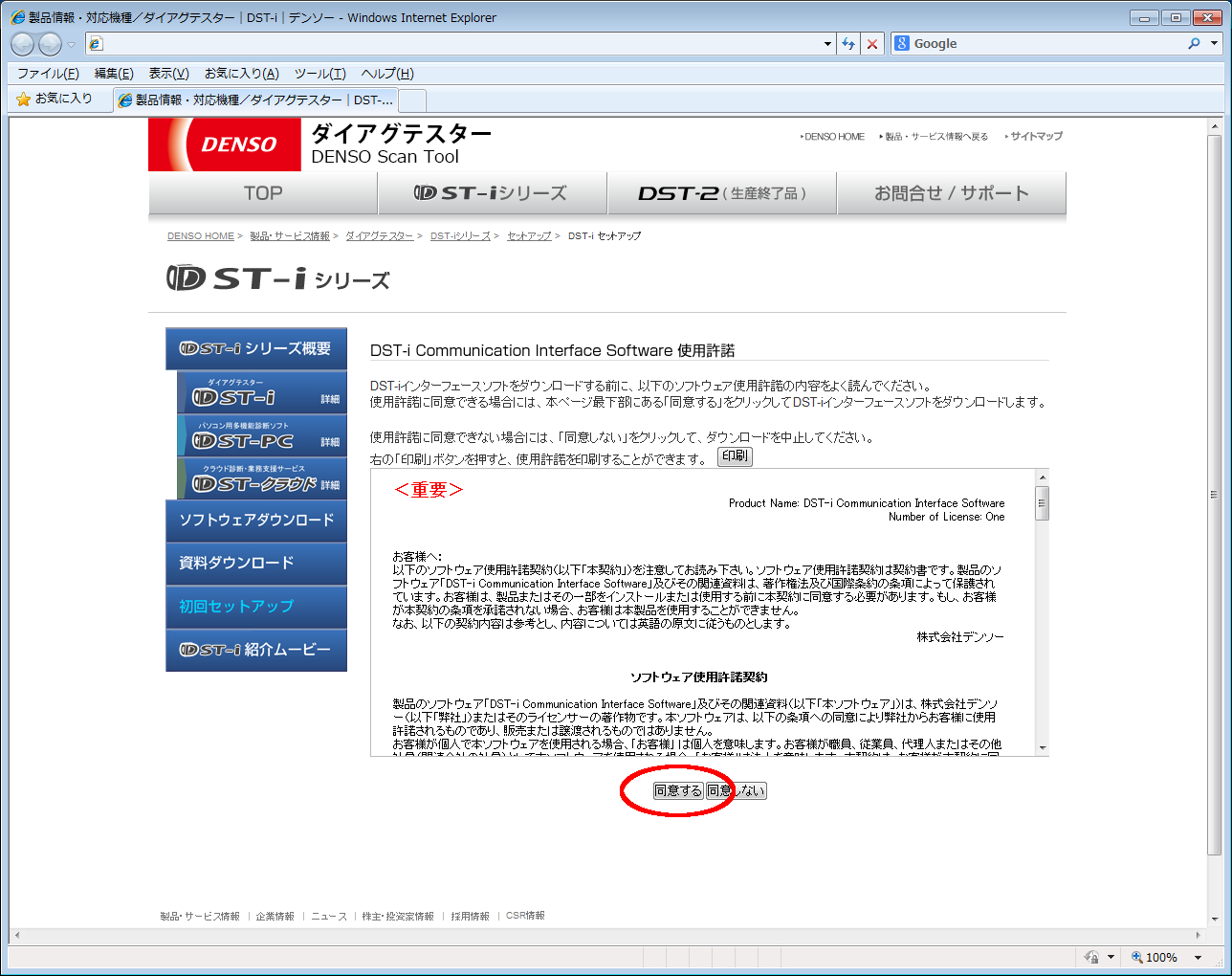
Task: Click the DENSO HOME breadcrumb link
Action: coord(201,236)
